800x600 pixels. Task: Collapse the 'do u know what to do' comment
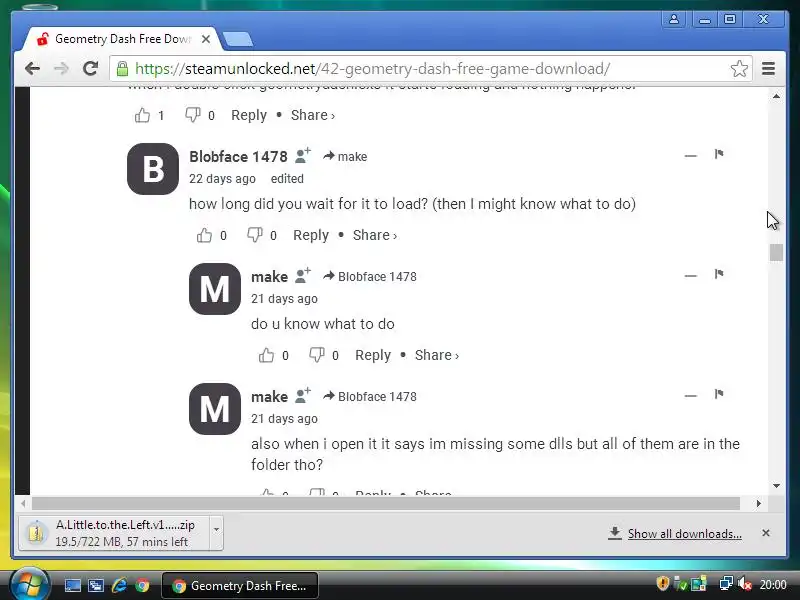(690, 276)
